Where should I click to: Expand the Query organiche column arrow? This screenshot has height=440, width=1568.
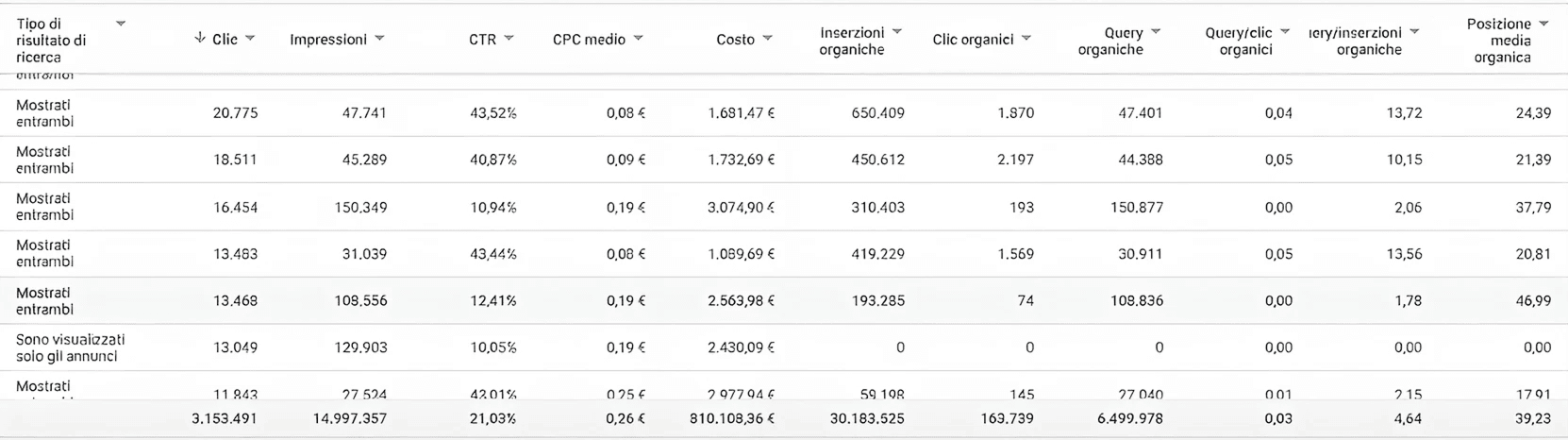tap(1156, 32)
